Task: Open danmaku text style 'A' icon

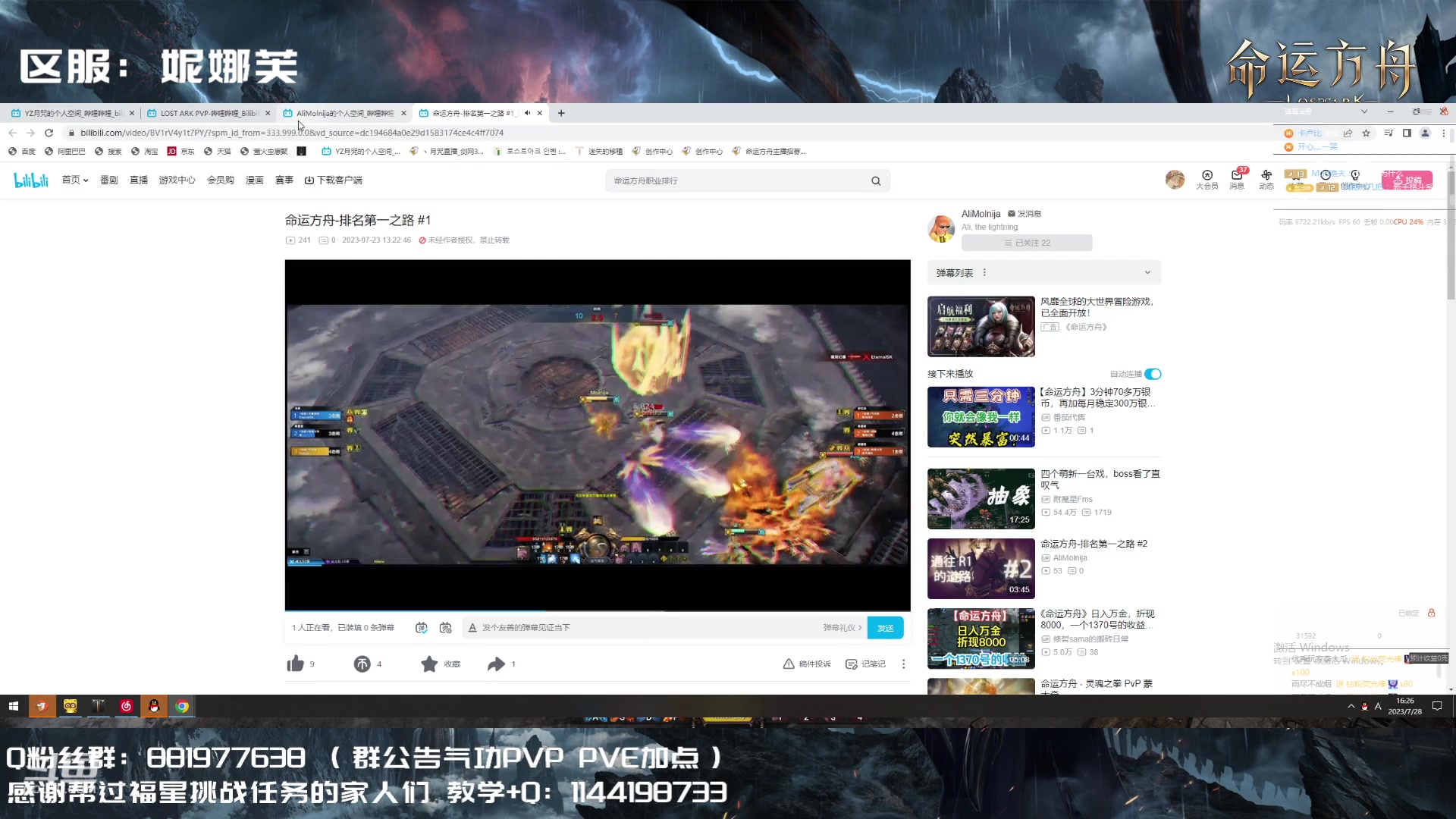Action: [472, 628]
